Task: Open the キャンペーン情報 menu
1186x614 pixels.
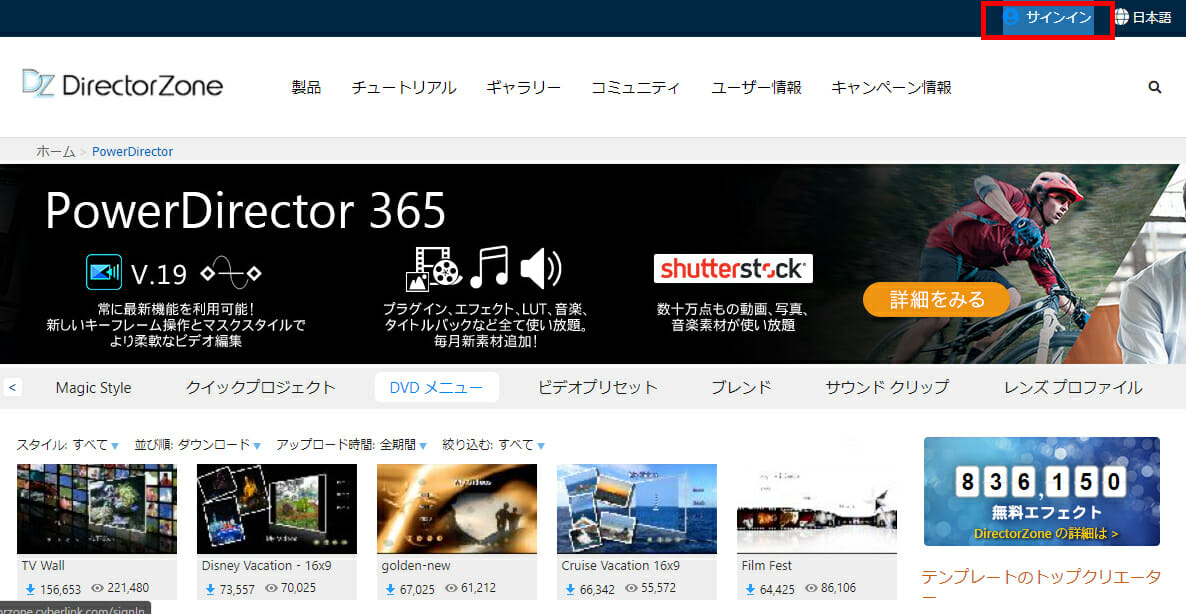Action: [891, 88]
